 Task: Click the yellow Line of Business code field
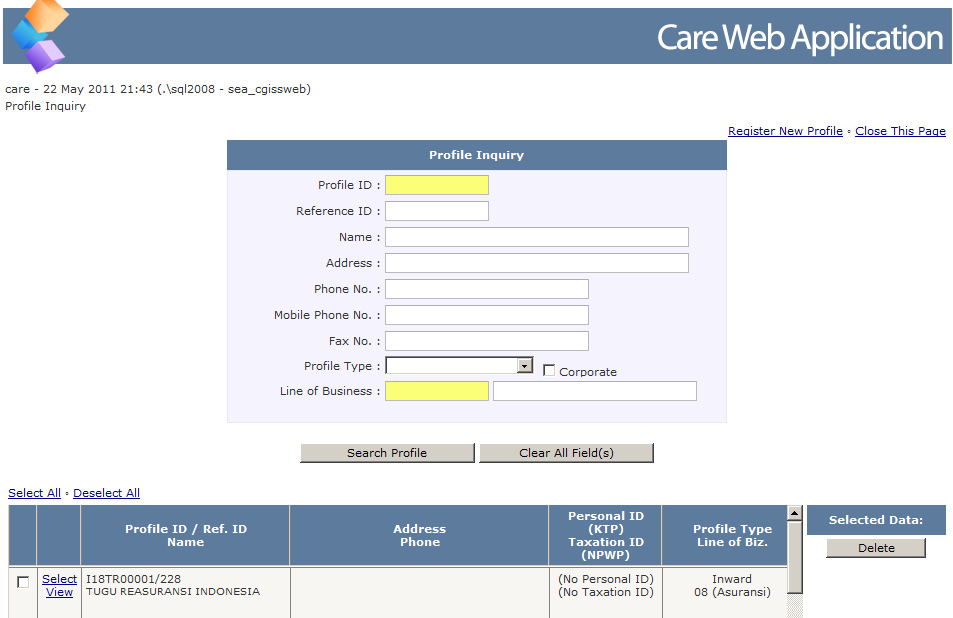[437, 391]
